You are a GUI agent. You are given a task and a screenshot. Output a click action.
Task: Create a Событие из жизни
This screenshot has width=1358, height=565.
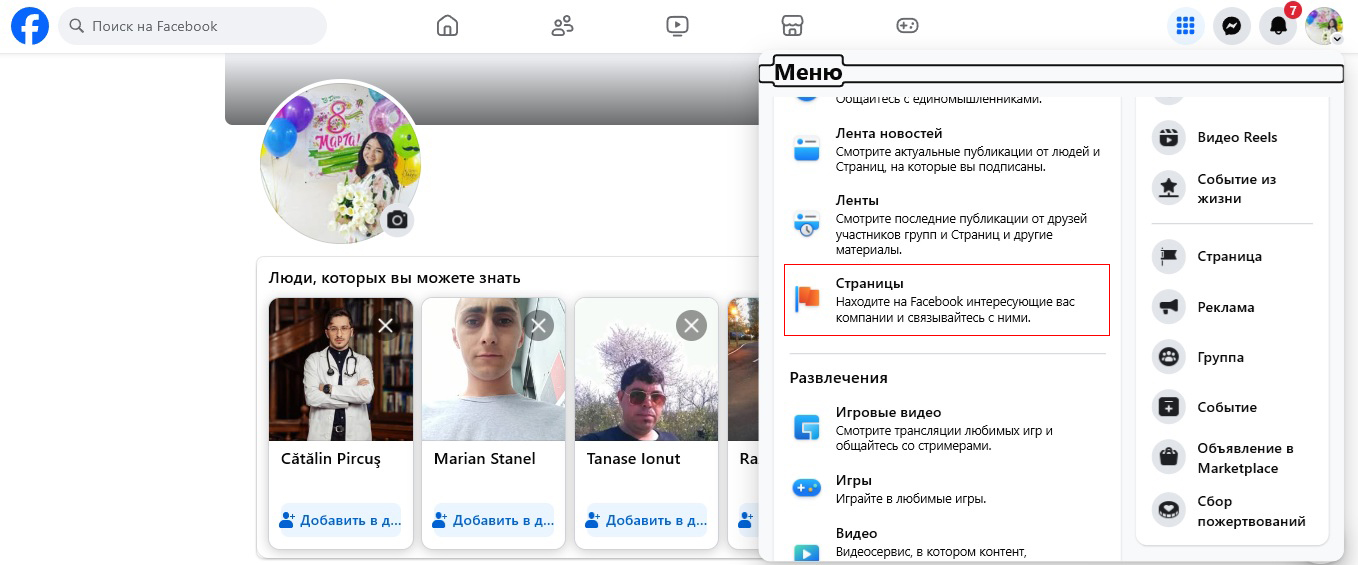(1232, 189)
